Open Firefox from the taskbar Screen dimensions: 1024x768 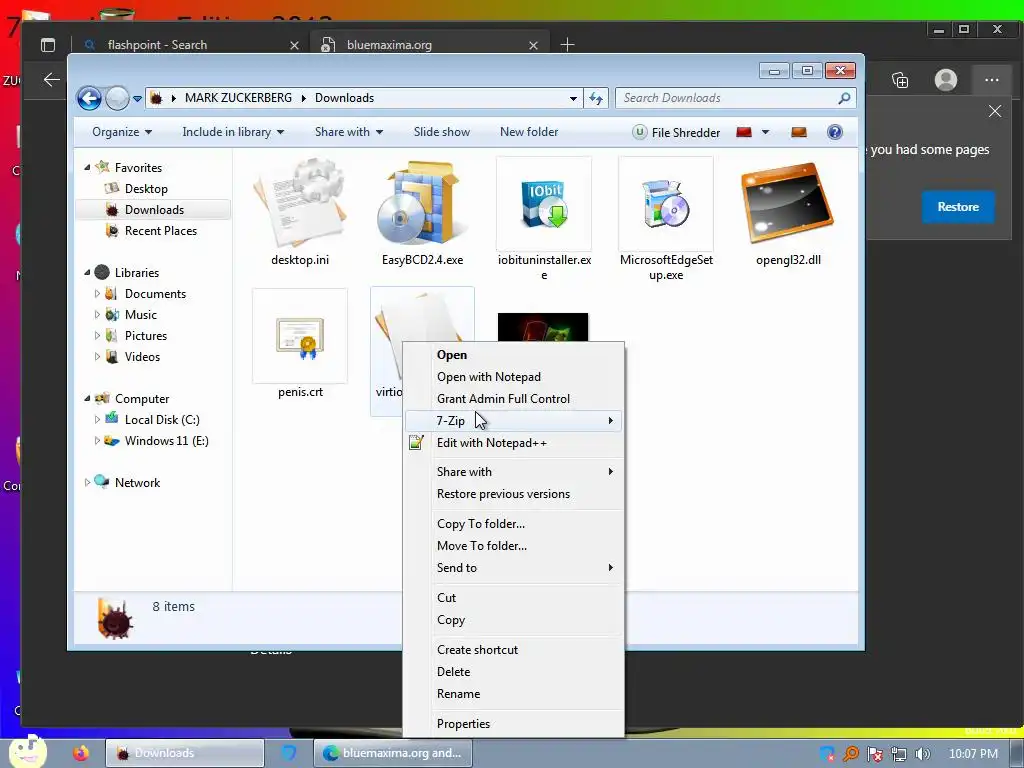coord(81,753)
